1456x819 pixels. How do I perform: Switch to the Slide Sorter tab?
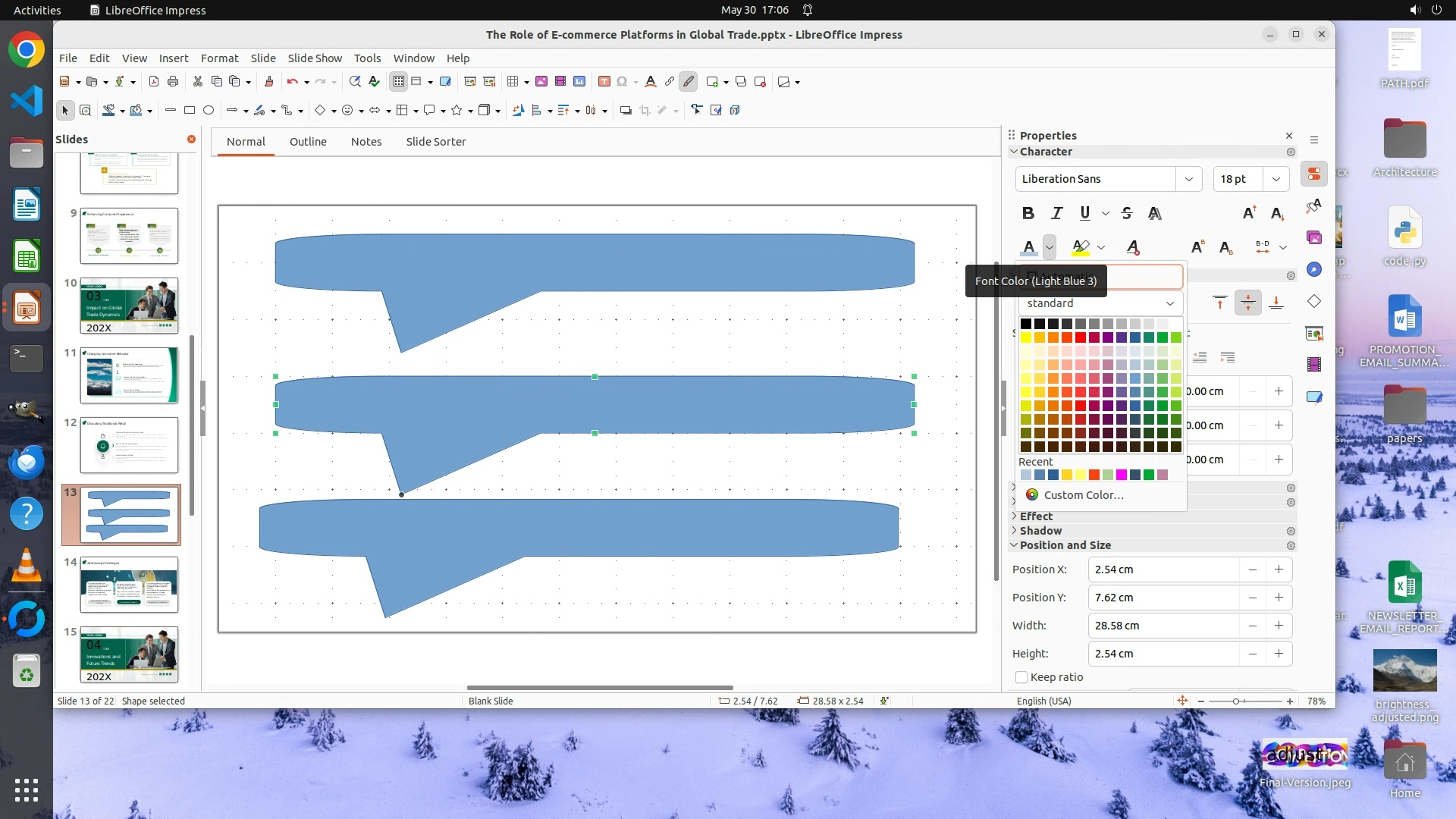click(x=435, y=142)
